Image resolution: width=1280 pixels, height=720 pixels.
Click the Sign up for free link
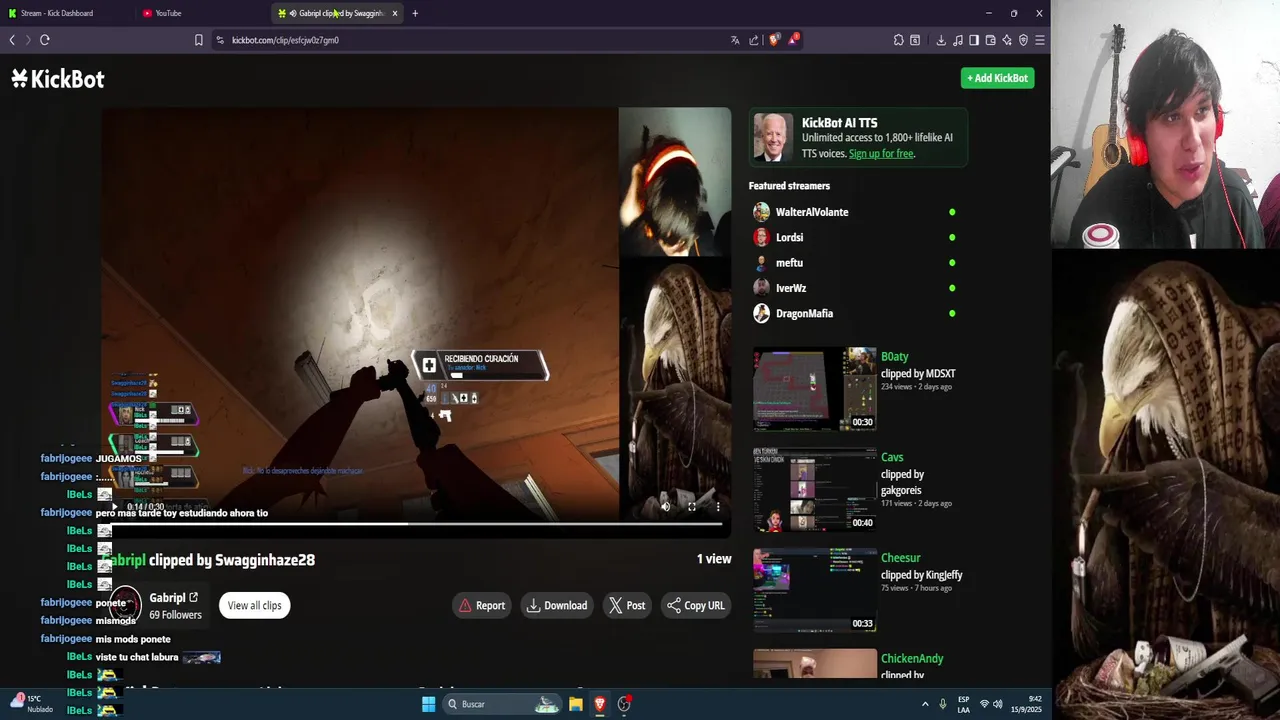click(x=881, y=154)
